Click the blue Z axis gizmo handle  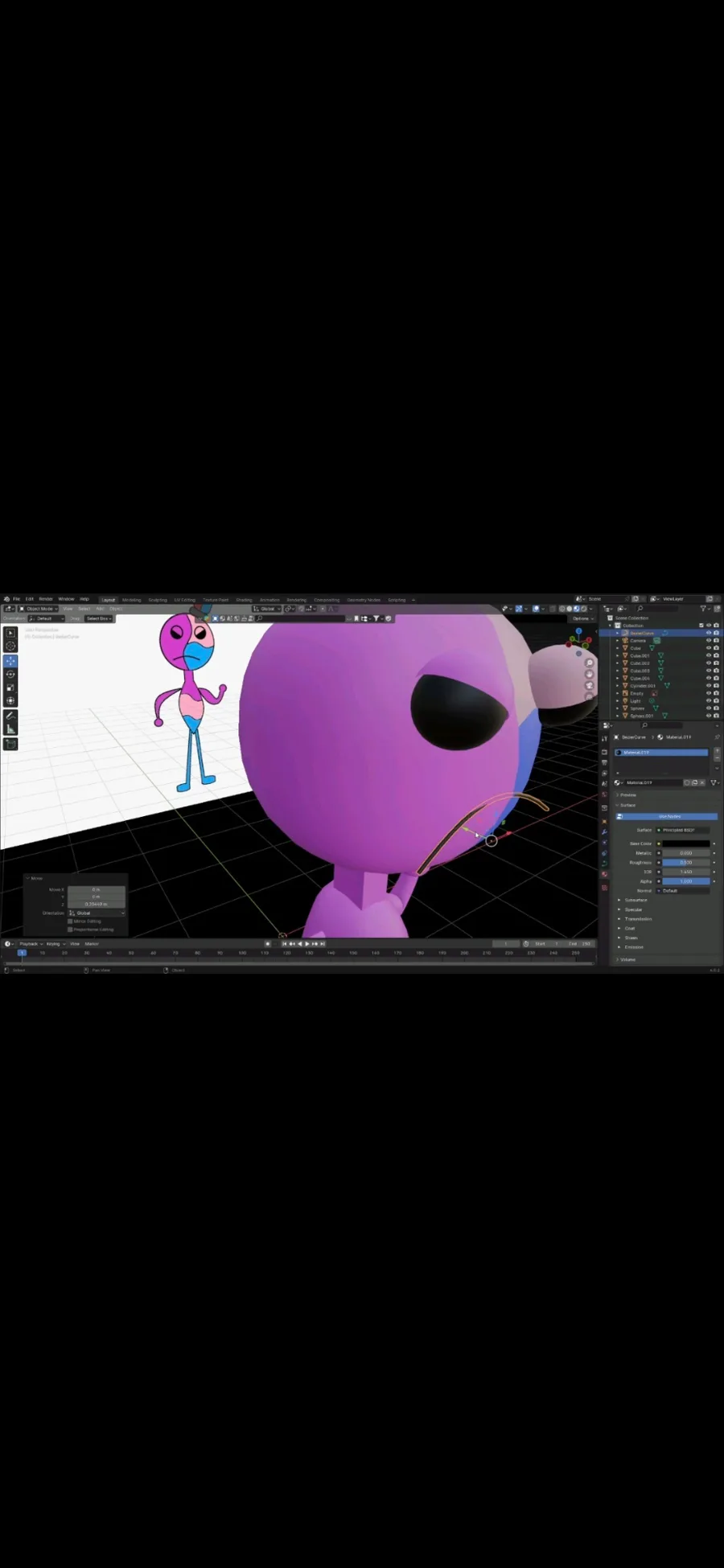578,631
